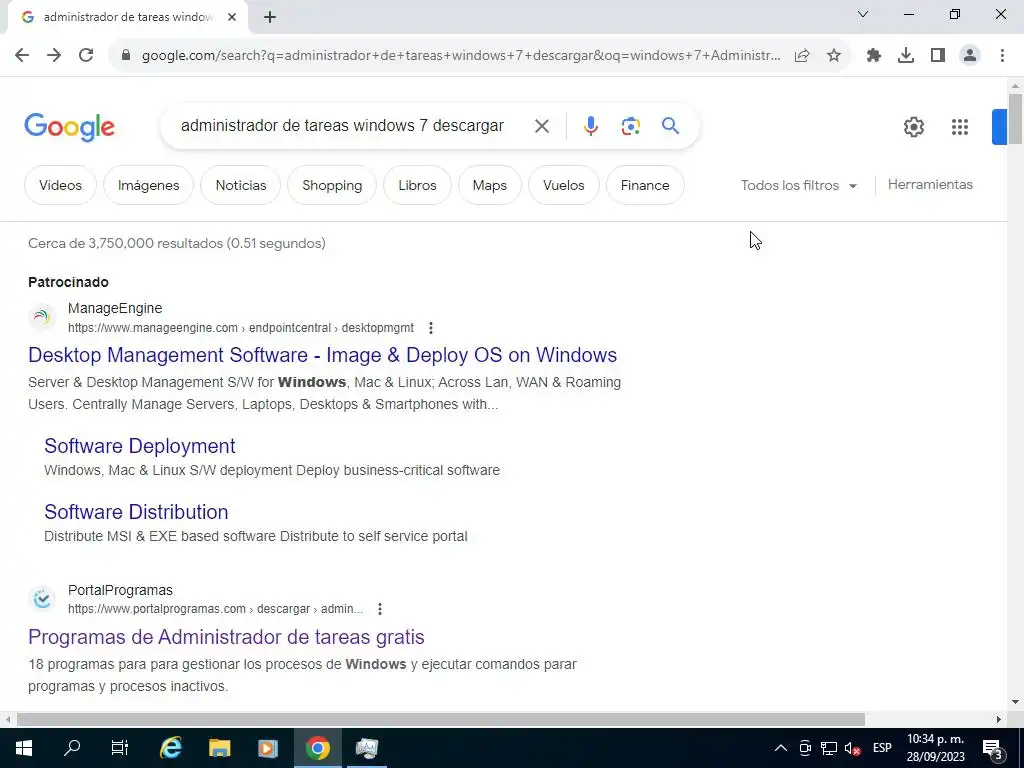Open Windows taskbar search

coord(72,748)
